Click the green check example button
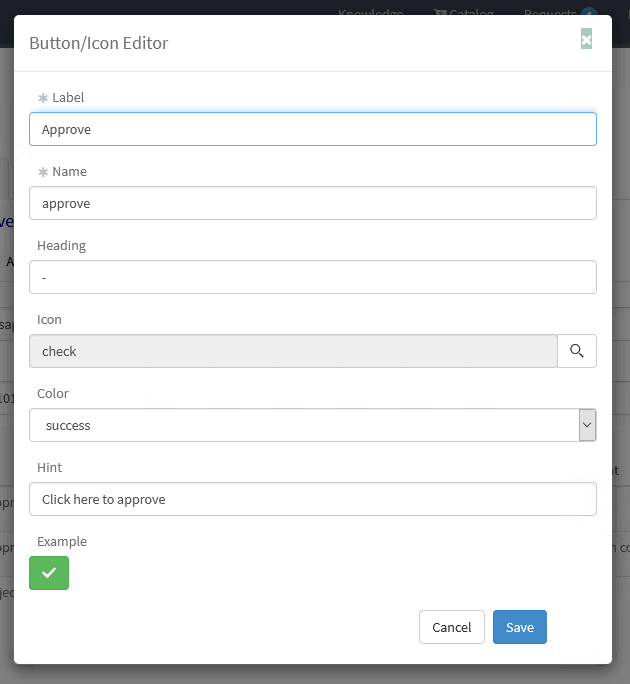Viewport: 630px width, 684px height. click(x=49, y=573)
